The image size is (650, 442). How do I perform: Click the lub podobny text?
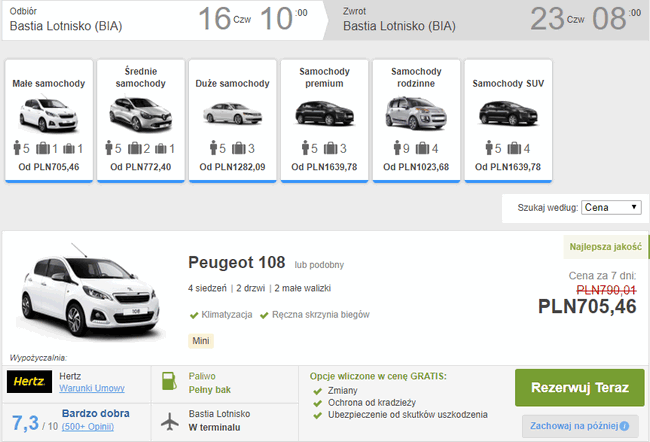pos(319,265)
